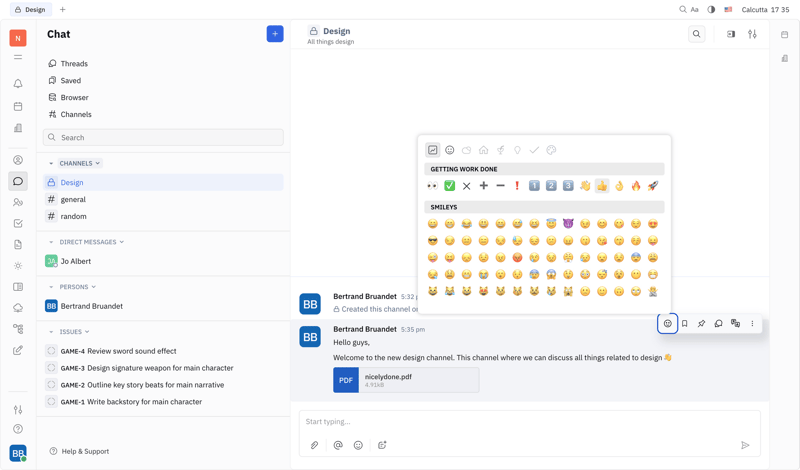Select the chat bubble app icon
800x470 pixels.
pos(18,181)
